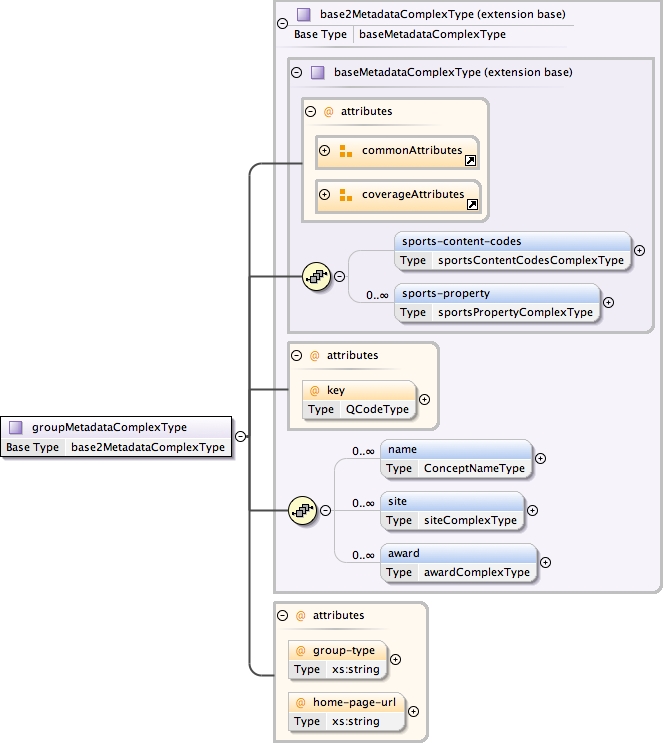Open coverageAttributes reference arrow link
This screenshot has height=743, width=663.
click(x=472, y=204)
